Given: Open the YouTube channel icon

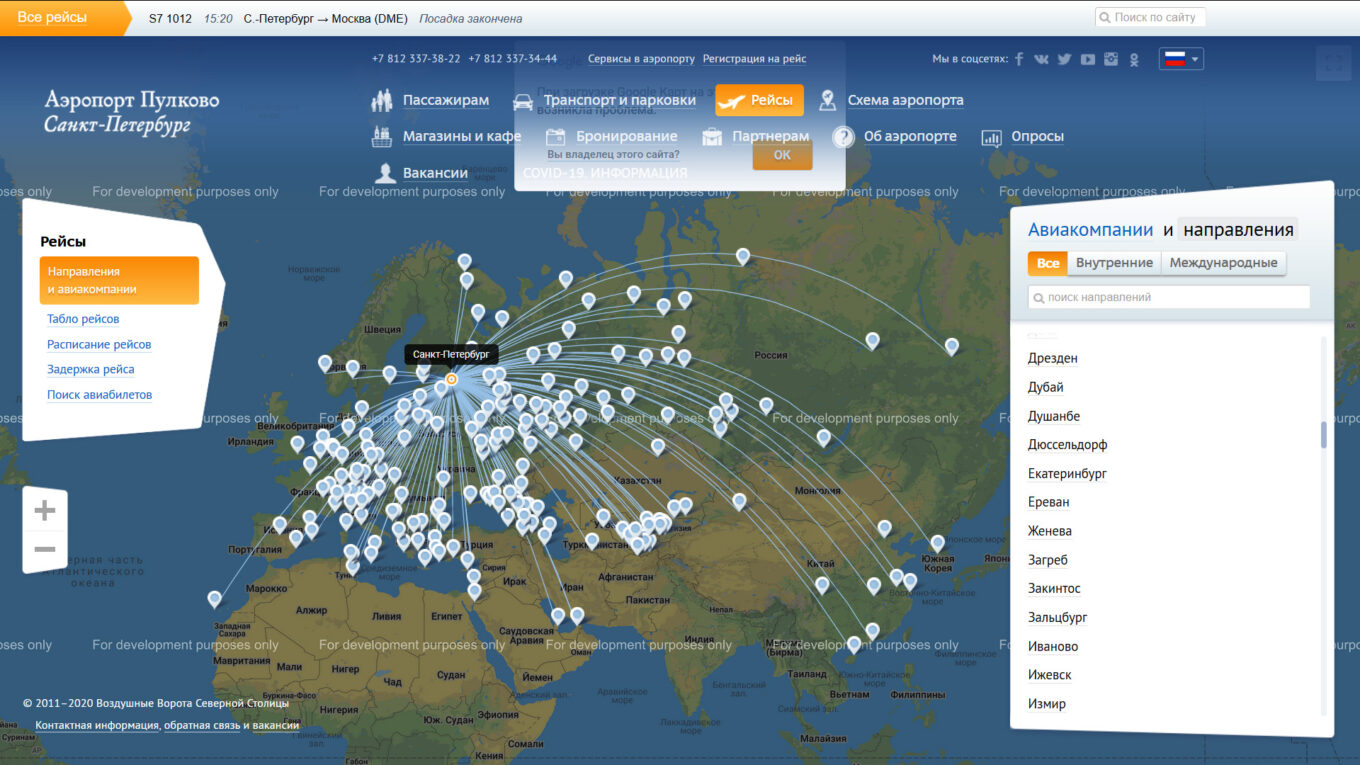Looking at the screenshot, I should [1087, 59].
